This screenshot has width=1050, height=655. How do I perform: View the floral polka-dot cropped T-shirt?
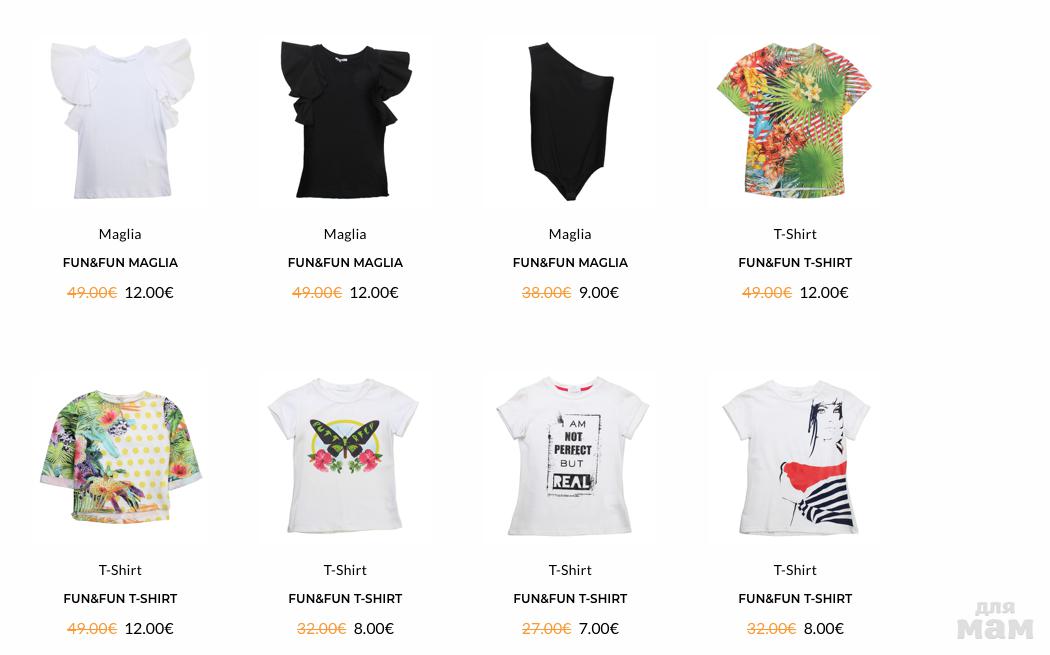[x=121, y=455]
